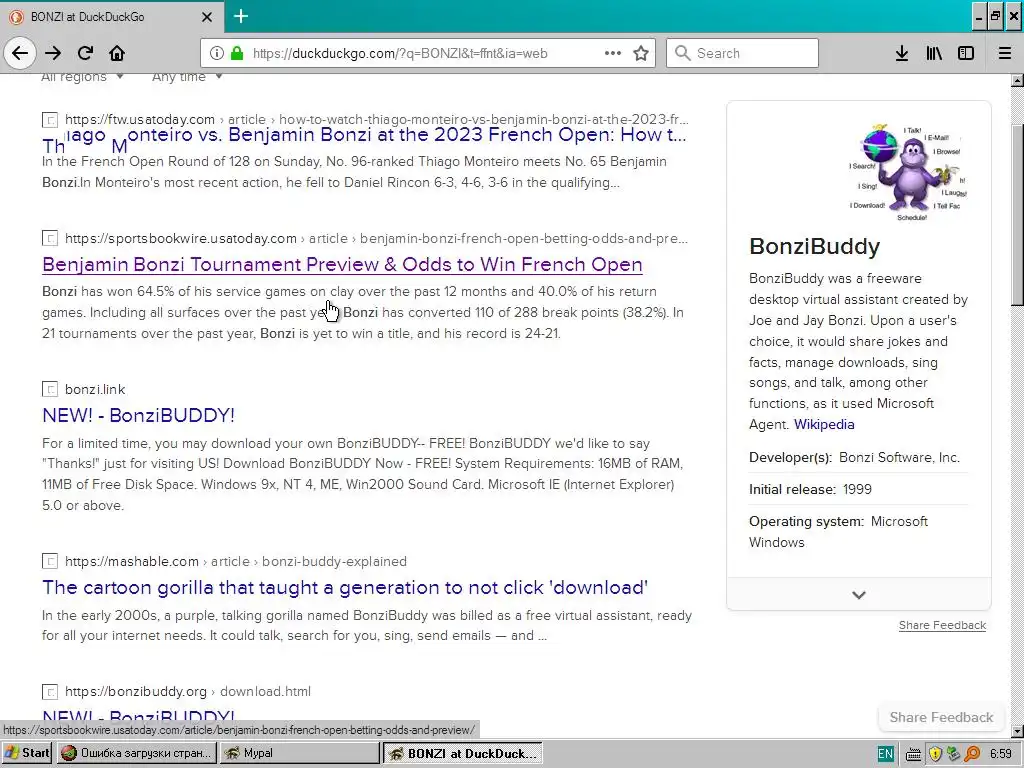Open the NEW! - BonziBUDDY! bonzi.link result
The height and width of the screenshot is (768, 1024).
click(138, 415)
